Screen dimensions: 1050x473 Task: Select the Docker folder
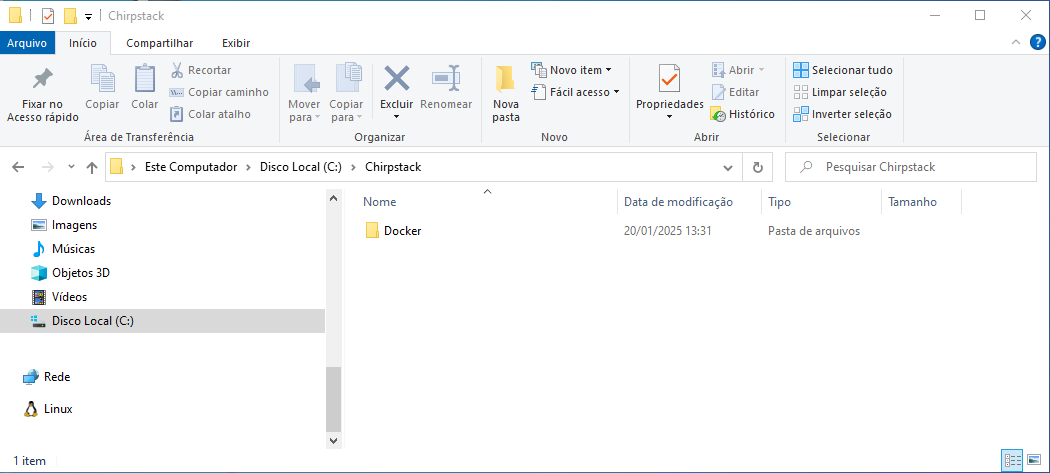tap(402, 231)
